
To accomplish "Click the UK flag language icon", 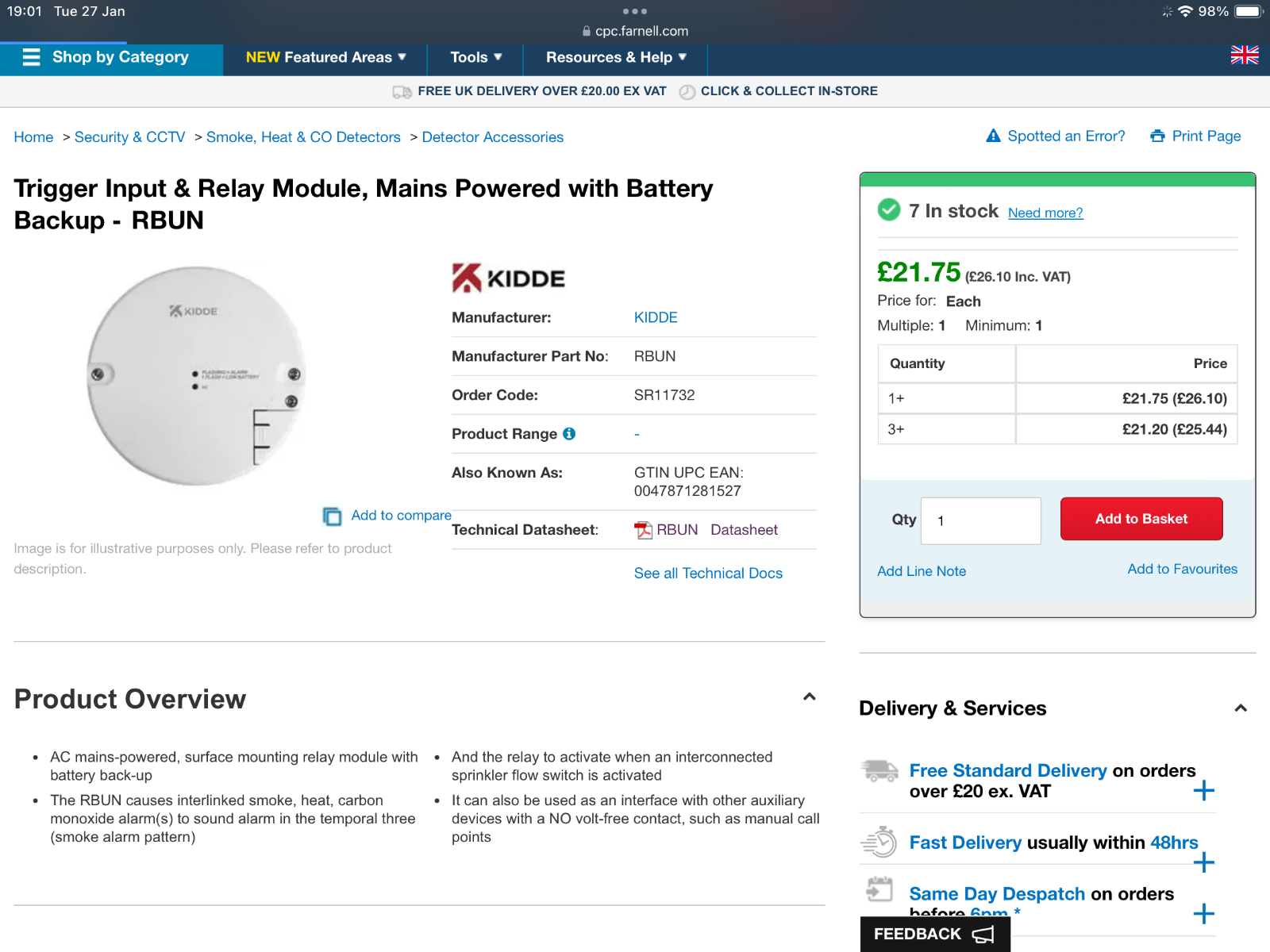I will pos(1244,55).
